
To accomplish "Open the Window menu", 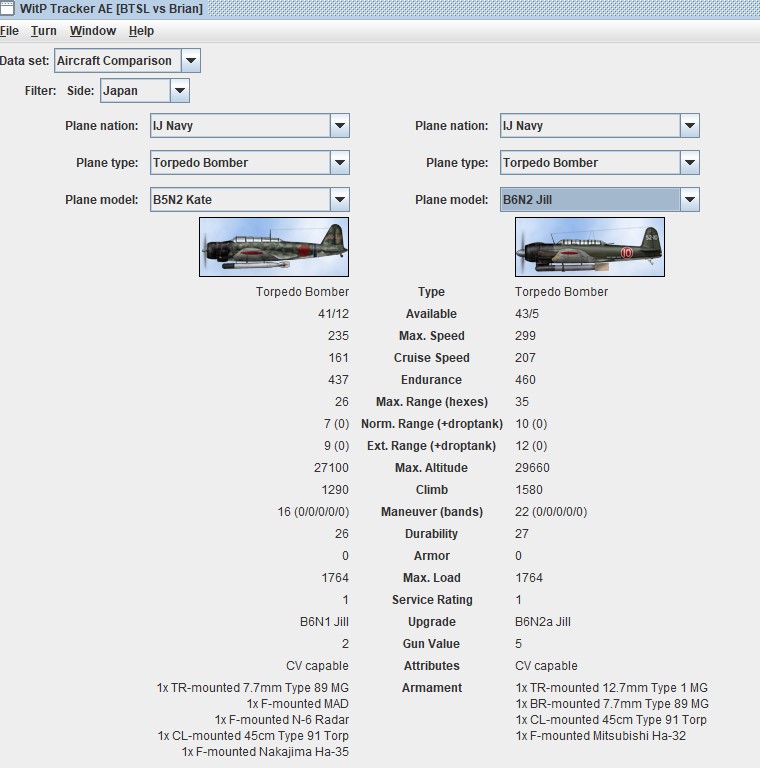I will (93, 31).
